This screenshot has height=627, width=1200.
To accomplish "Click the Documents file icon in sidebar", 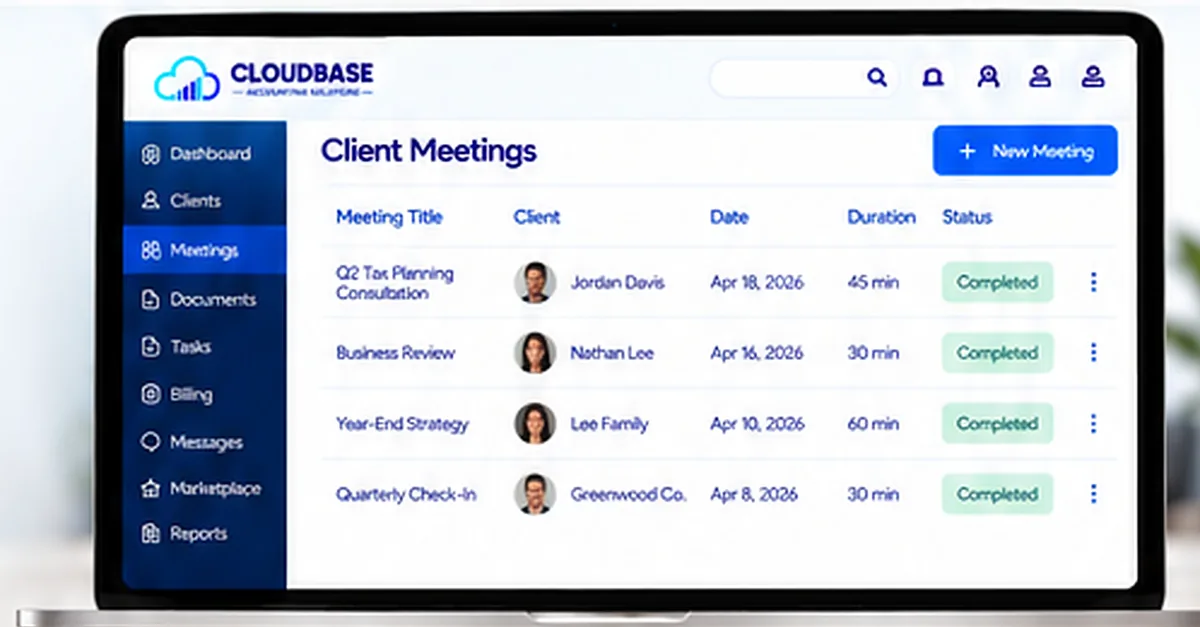I will 151,299.
